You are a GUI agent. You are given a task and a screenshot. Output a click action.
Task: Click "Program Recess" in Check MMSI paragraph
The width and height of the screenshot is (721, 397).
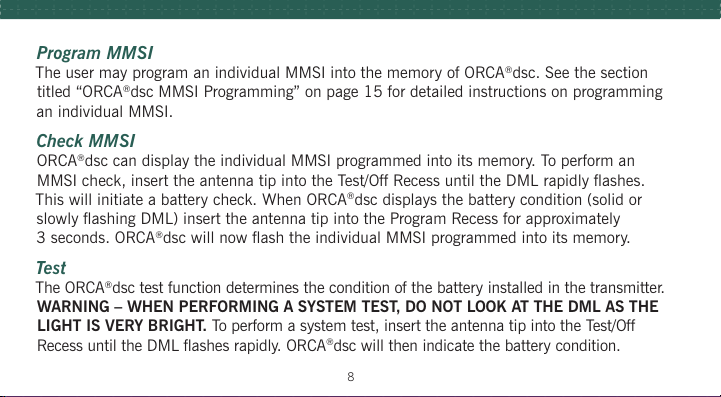click(444, 219)
